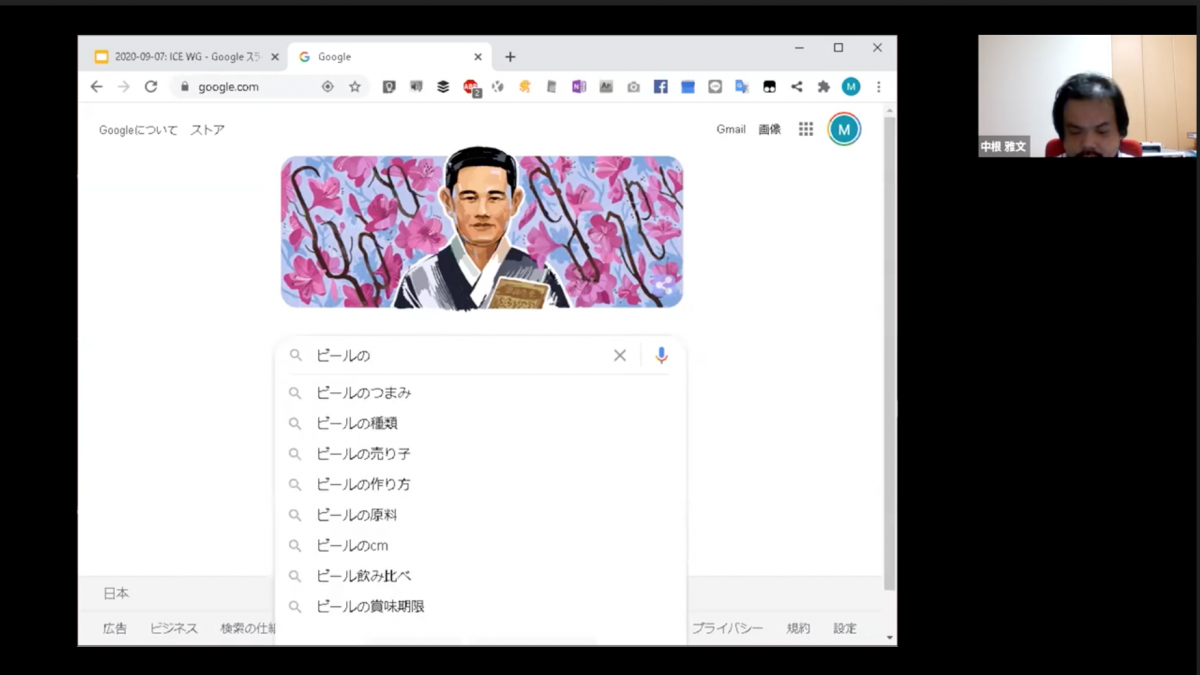Viewport: 1200px width, 675px height.
Task: Click the padlock site info icon
Action: tap(184, 87)
